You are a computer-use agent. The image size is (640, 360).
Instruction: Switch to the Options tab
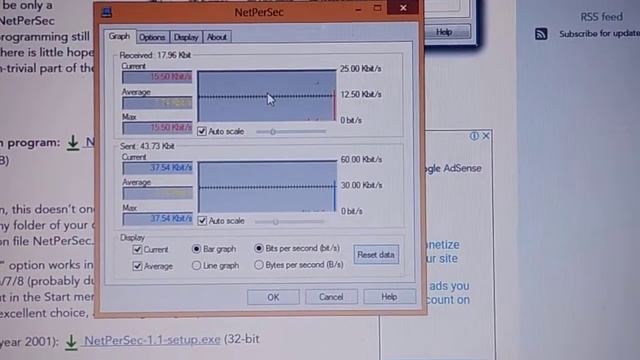pos(152,37)
